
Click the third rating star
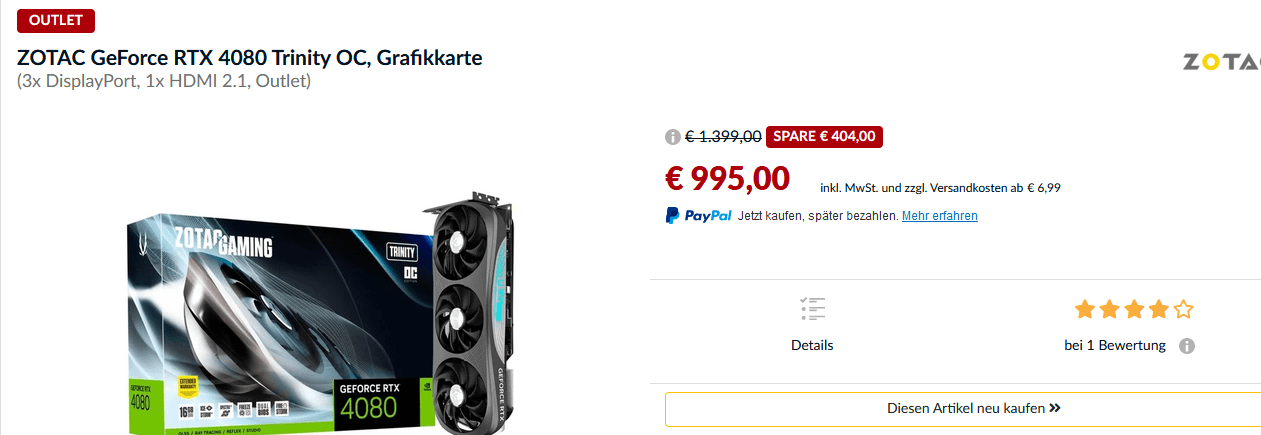[1135, 309]
